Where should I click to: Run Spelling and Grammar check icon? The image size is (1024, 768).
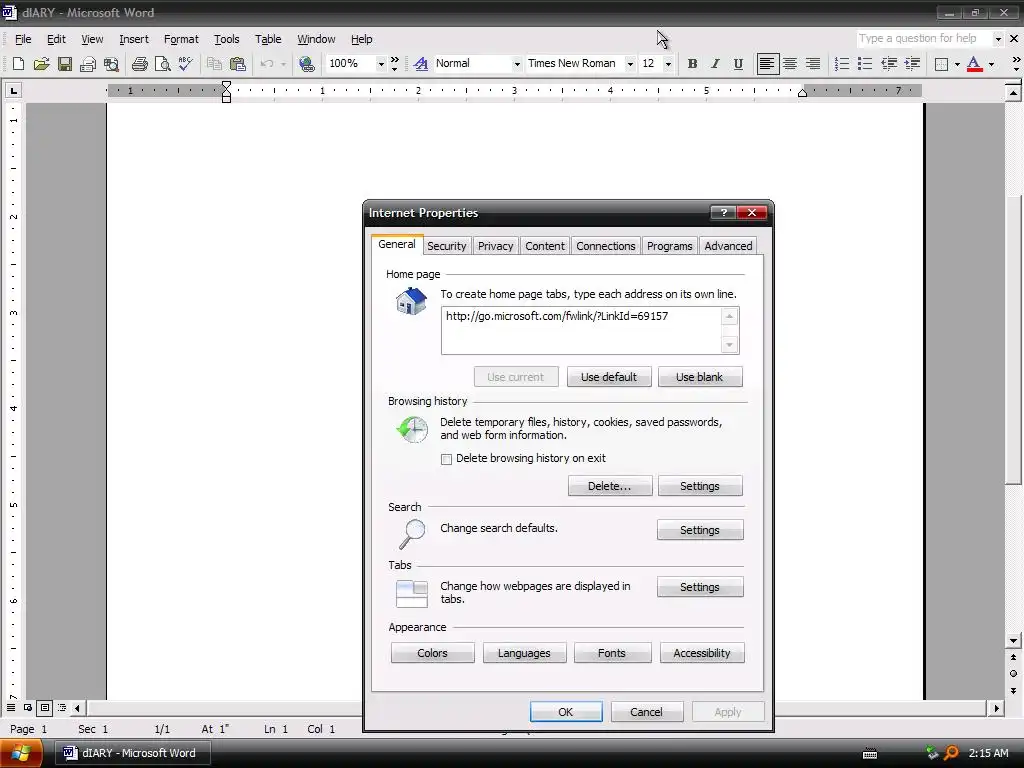(185, 63)
